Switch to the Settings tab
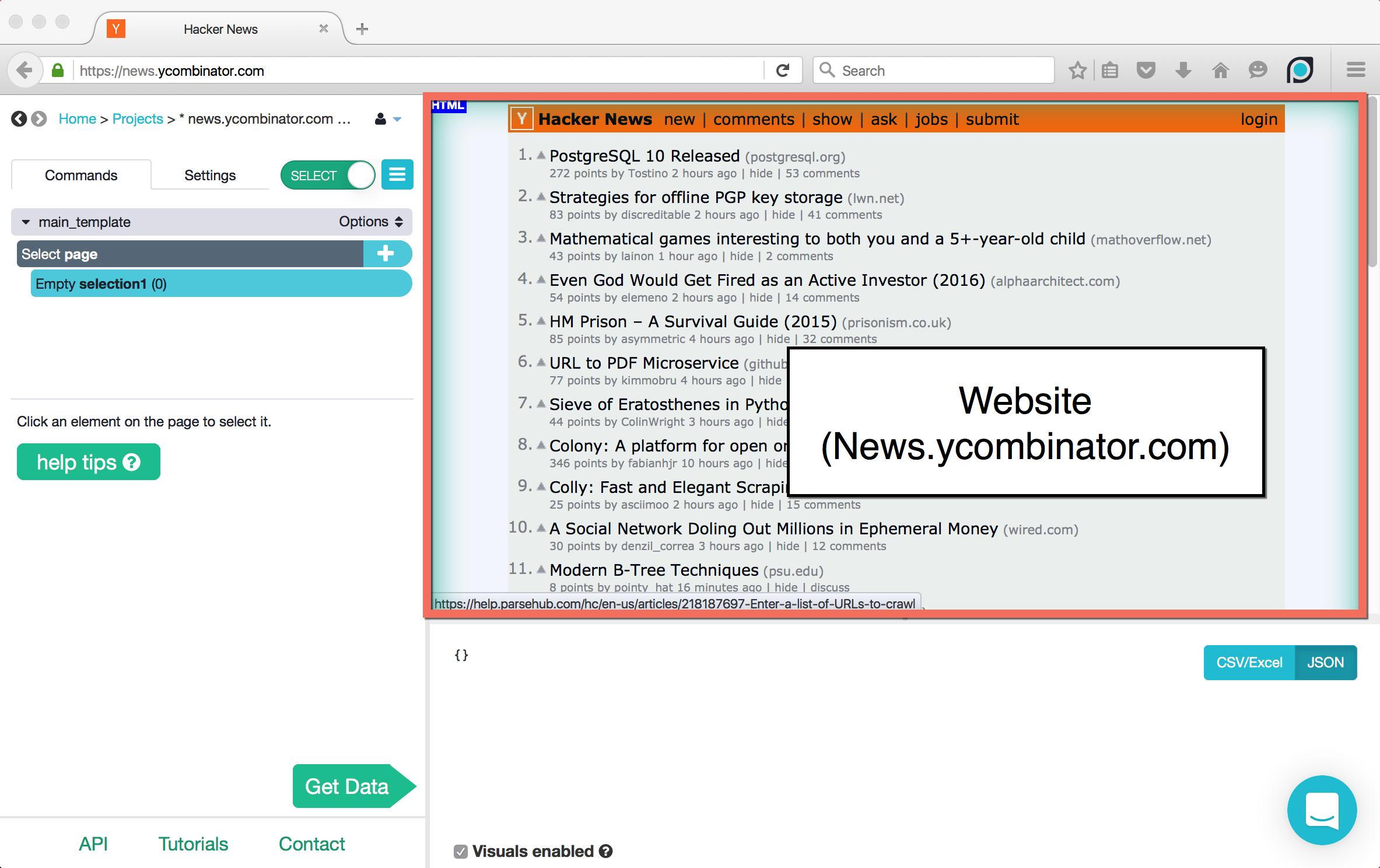Viewport: 1380px width, 868px height. [209, 174]
